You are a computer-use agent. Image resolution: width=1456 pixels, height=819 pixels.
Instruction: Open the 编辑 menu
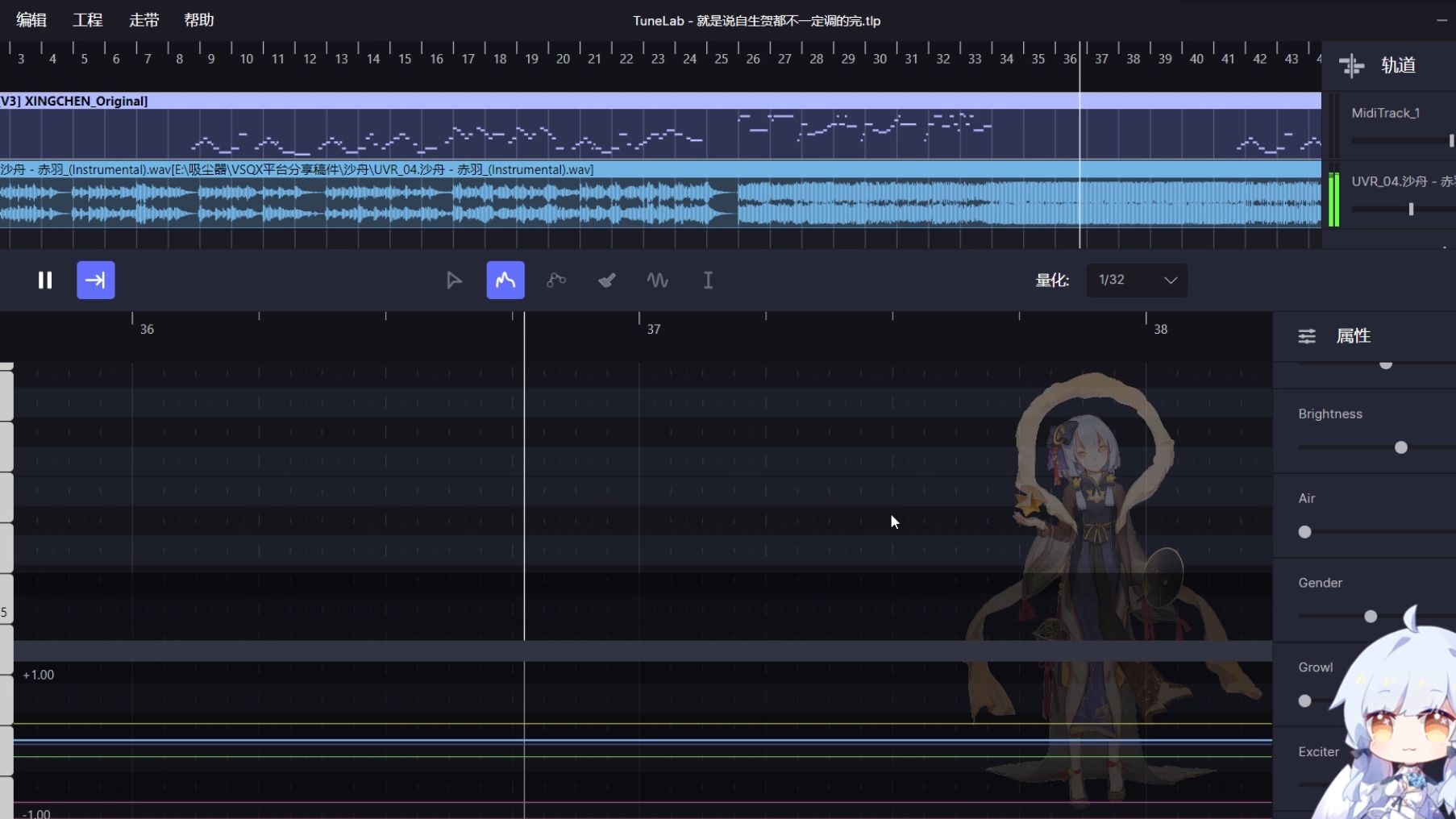pos(31,20)
